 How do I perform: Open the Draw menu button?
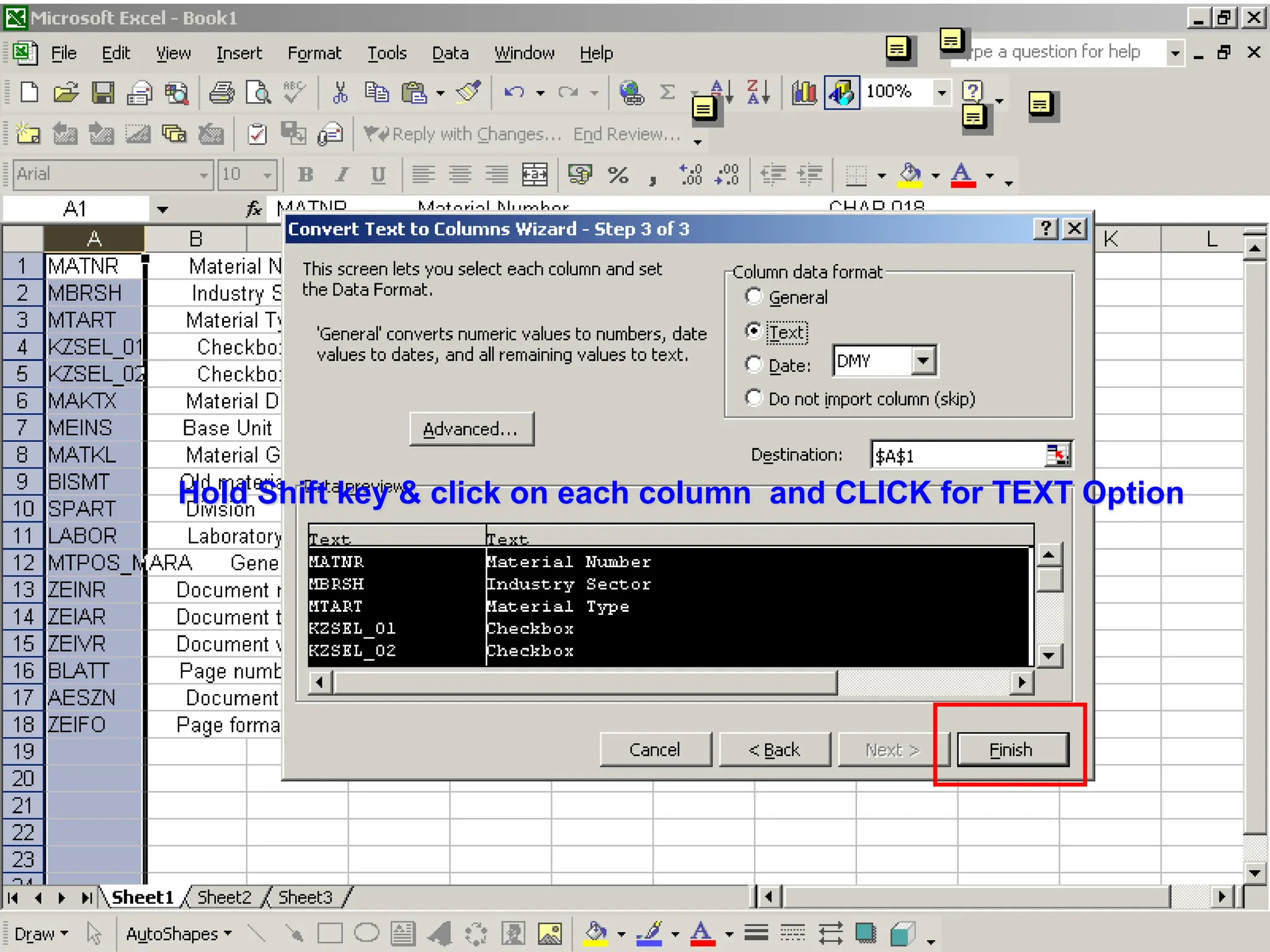[41, 933]
